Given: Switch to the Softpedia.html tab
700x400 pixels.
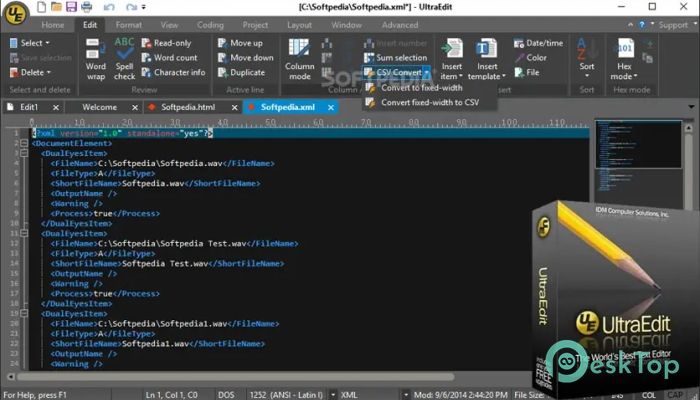Looking at the screenshot, I should pos(188,107).
